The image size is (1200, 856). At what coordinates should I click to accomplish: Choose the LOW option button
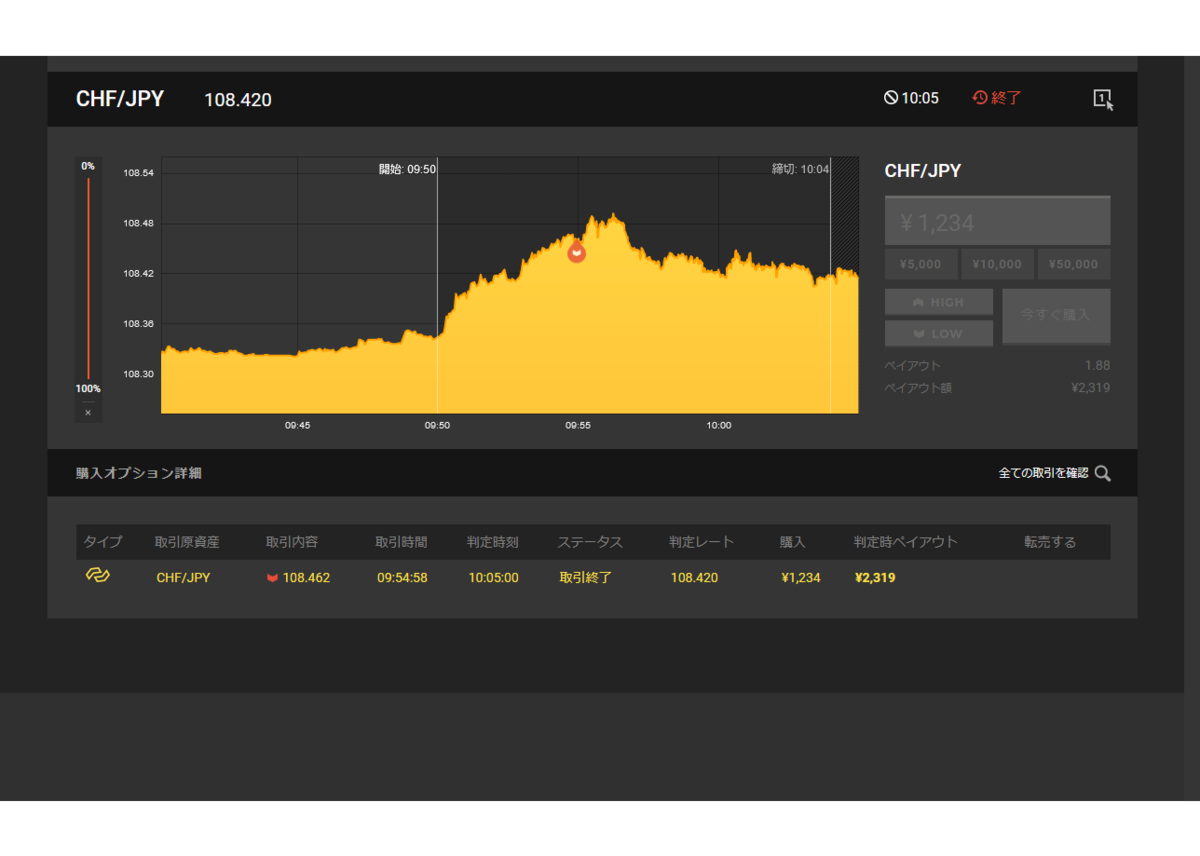(x=939, y=333)
